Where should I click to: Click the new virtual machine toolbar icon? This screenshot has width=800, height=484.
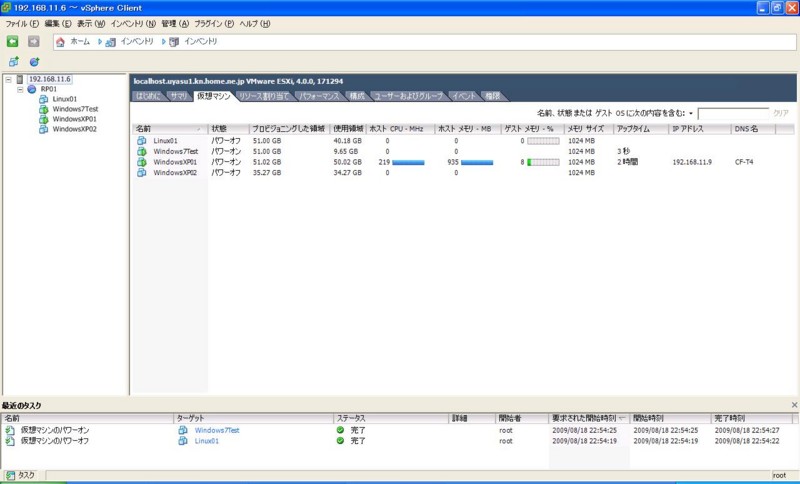point(13,62)
